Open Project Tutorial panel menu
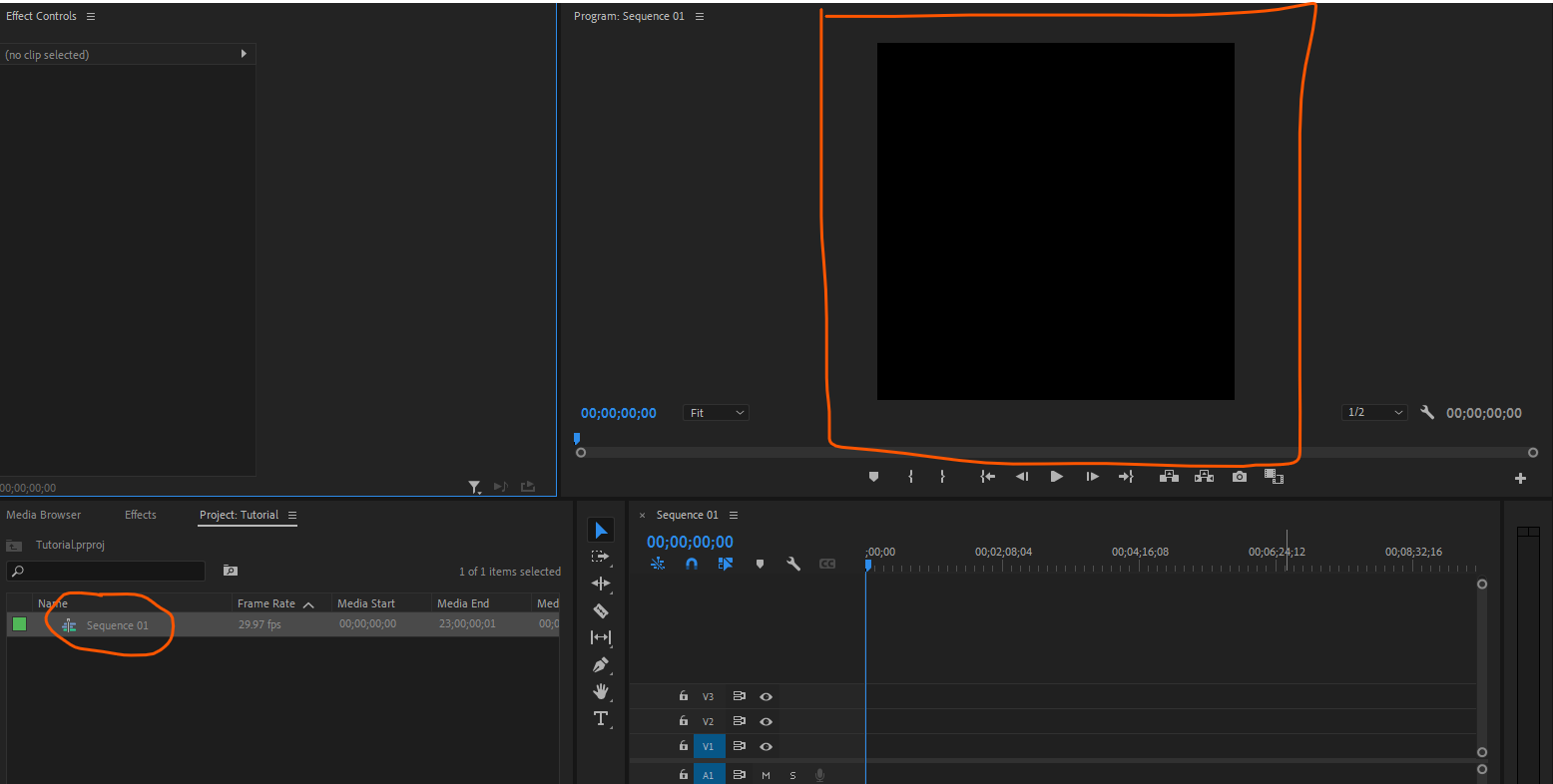1553x784 pixels. [x=292, y=516]
